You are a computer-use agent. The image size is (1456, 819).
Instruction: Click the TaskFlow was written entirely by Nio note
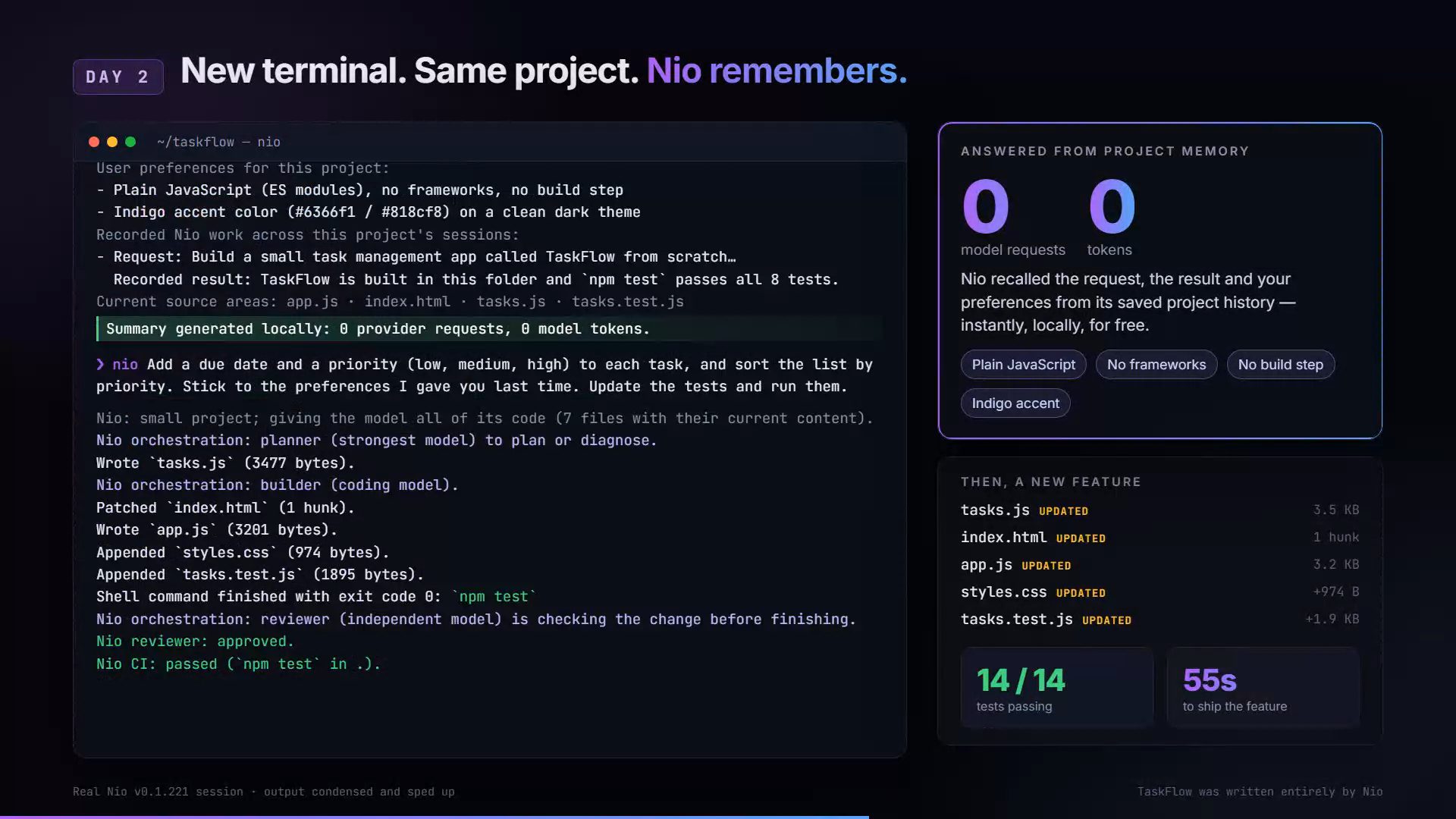(x=1260, y=792)
